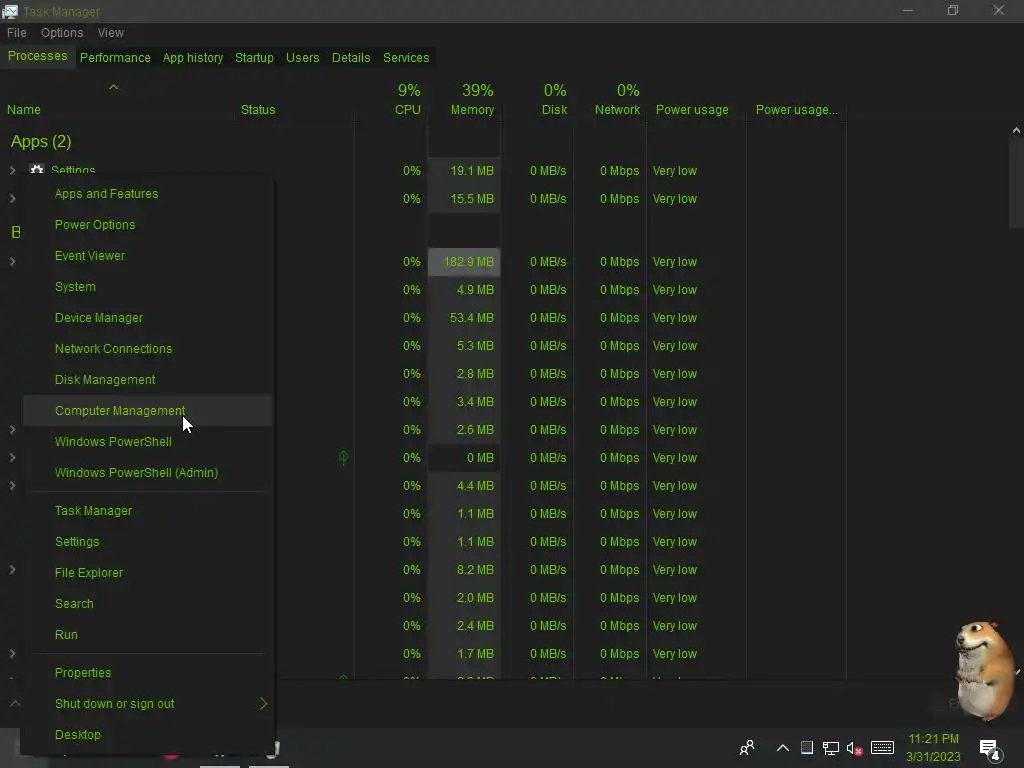Open Event Viewer from the menu

[x=89, y=256]
